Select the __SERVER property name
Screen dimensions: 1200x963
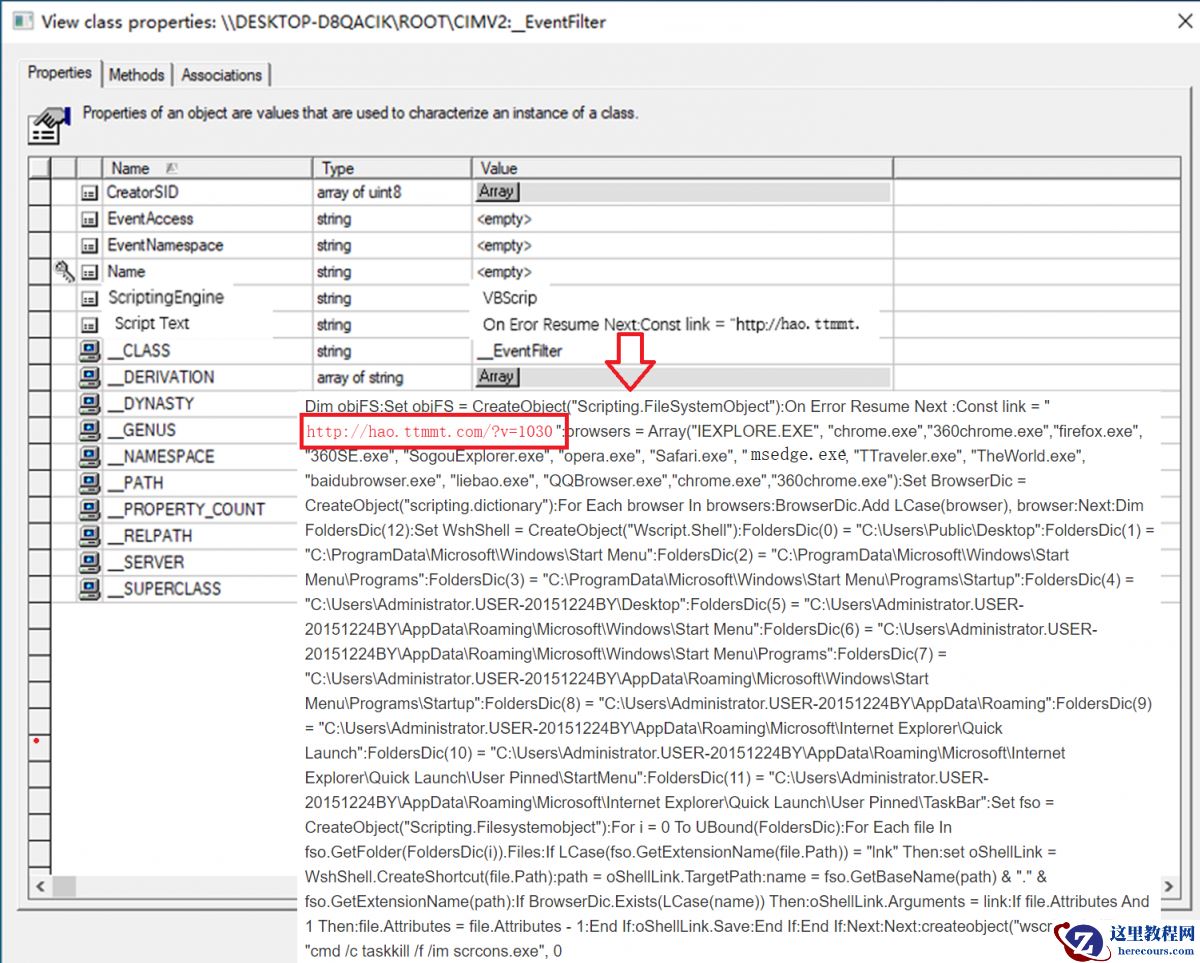147,562
